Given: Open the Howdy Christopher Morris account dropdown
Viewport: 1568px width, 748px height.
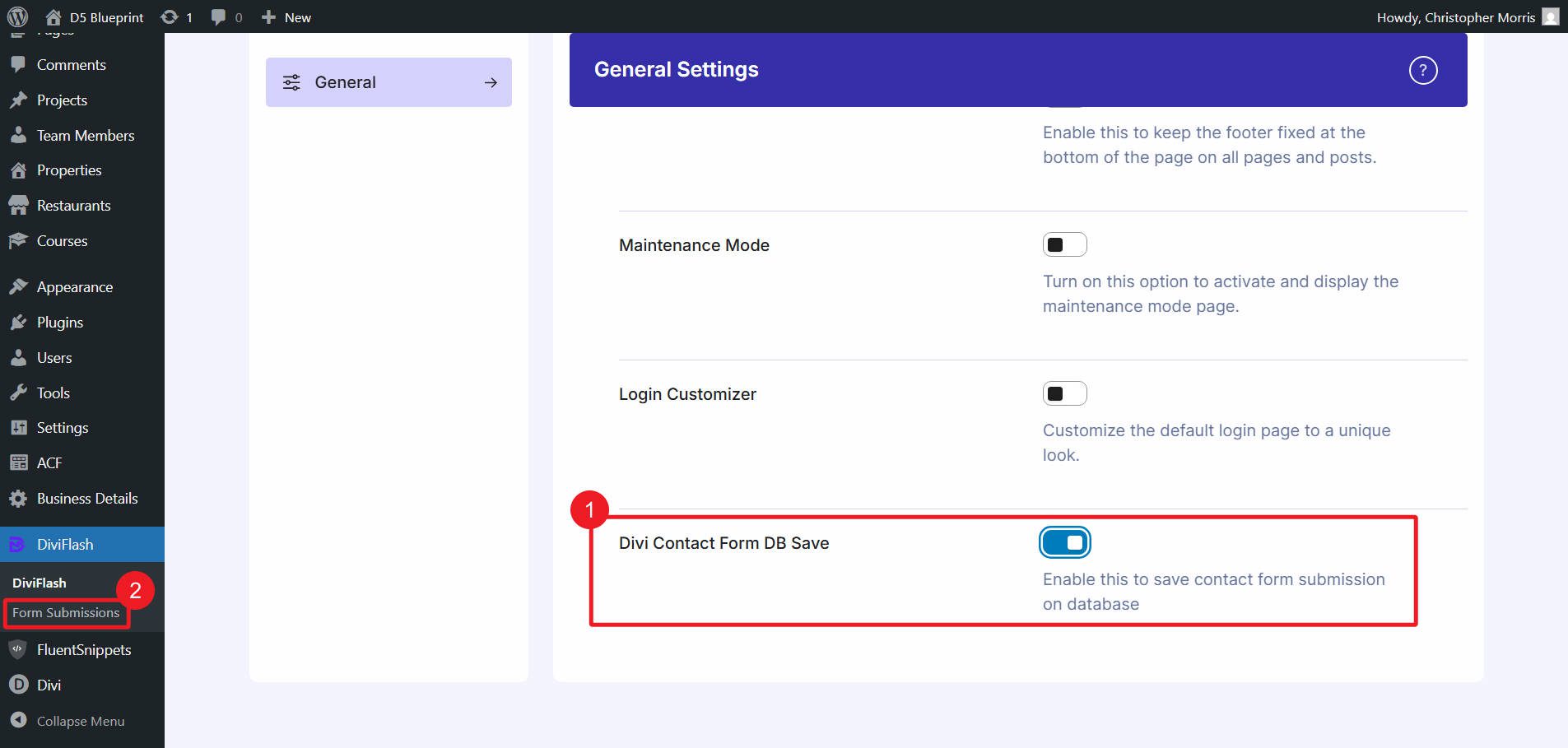Looking at the screenshot, I should 1457,16.
